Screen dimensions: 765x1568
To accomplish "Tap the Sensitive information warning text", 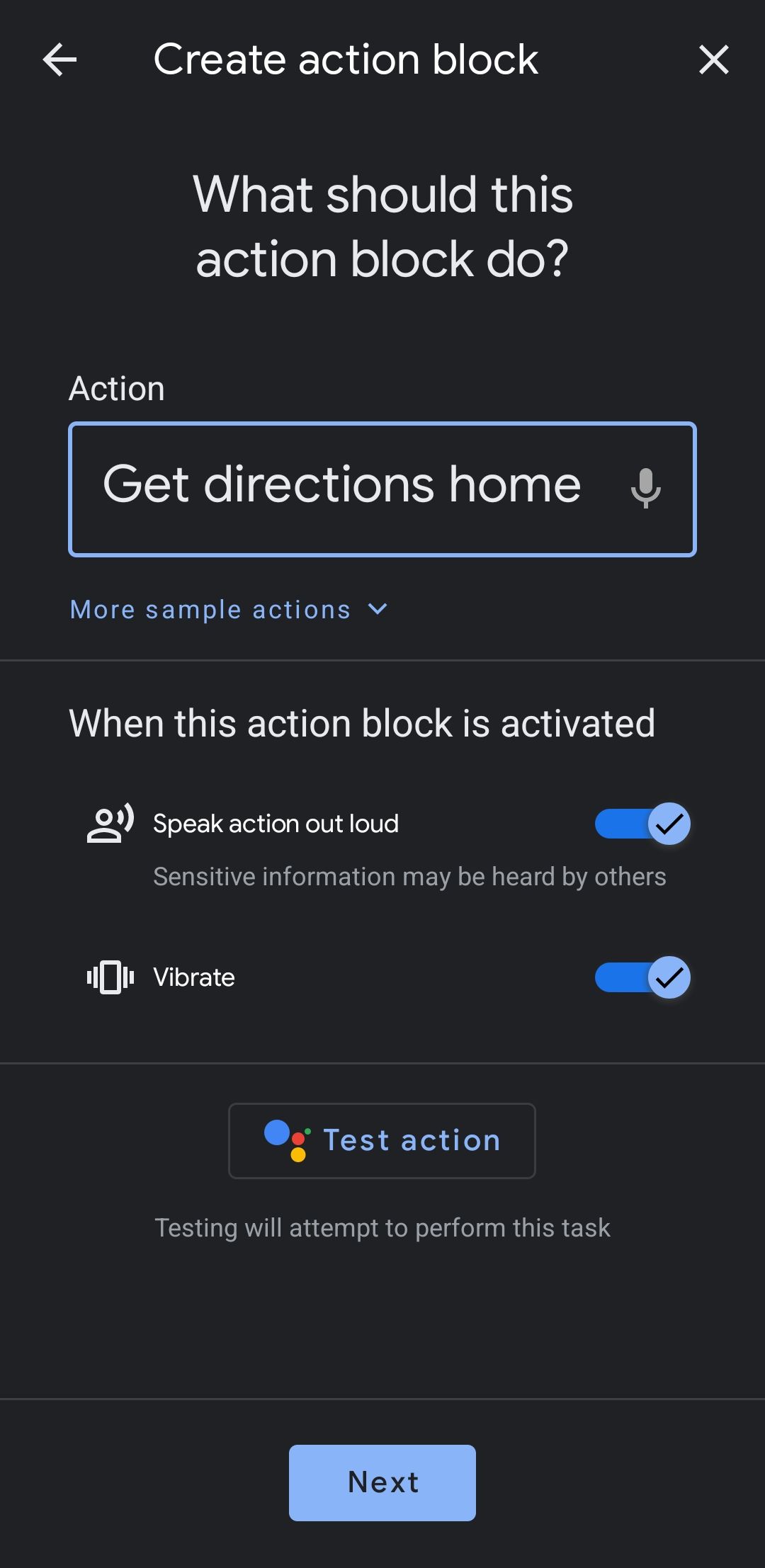I will pos(409,877).
